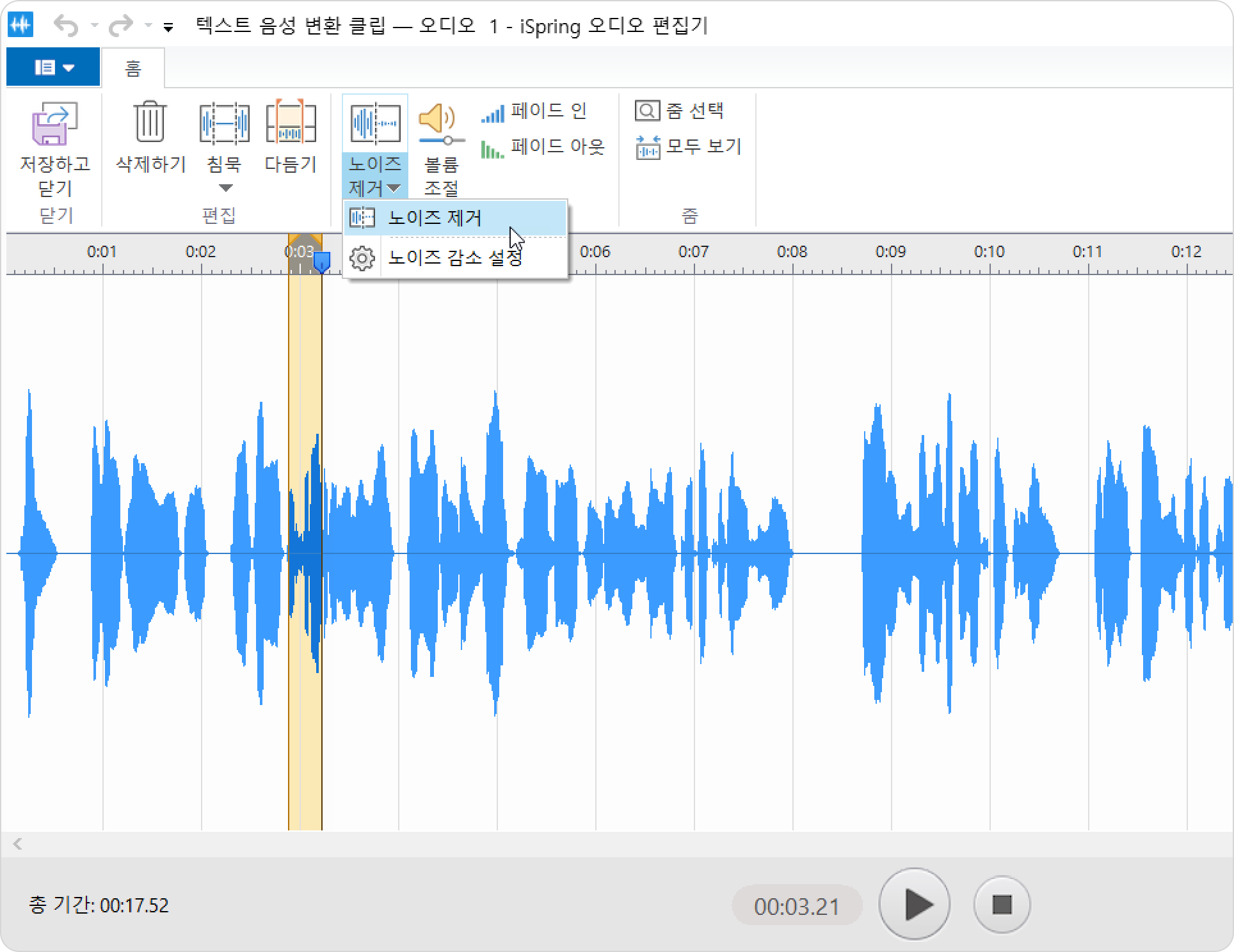Click the 0:07 mark on timeline ruler
The width and height of the screenshot is (1234, 952).
pyautogui.click(x=694, y=252)
